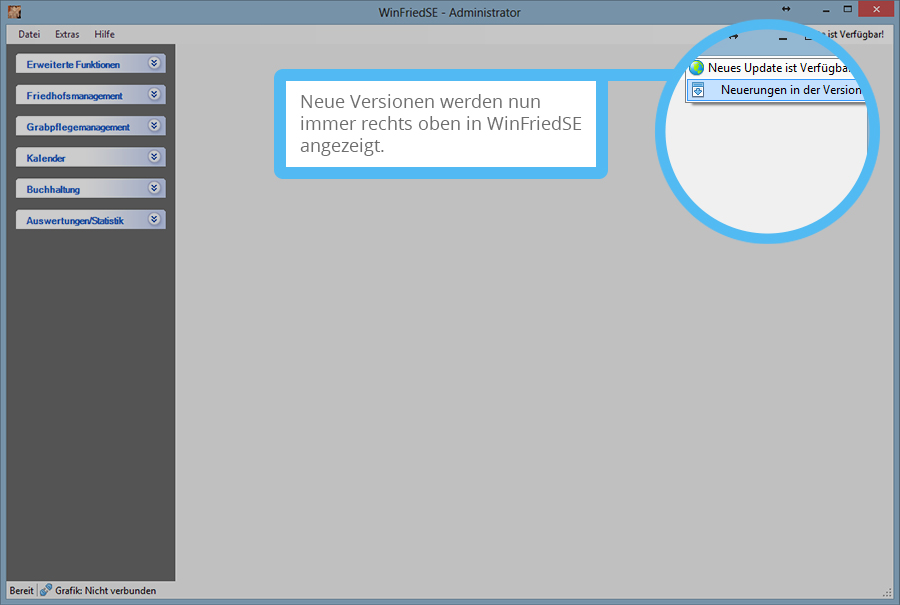This screenshot has width=900, height=605.
Task: Expand the Grabpflegemanagement section chevron
Action: [153, 126]
